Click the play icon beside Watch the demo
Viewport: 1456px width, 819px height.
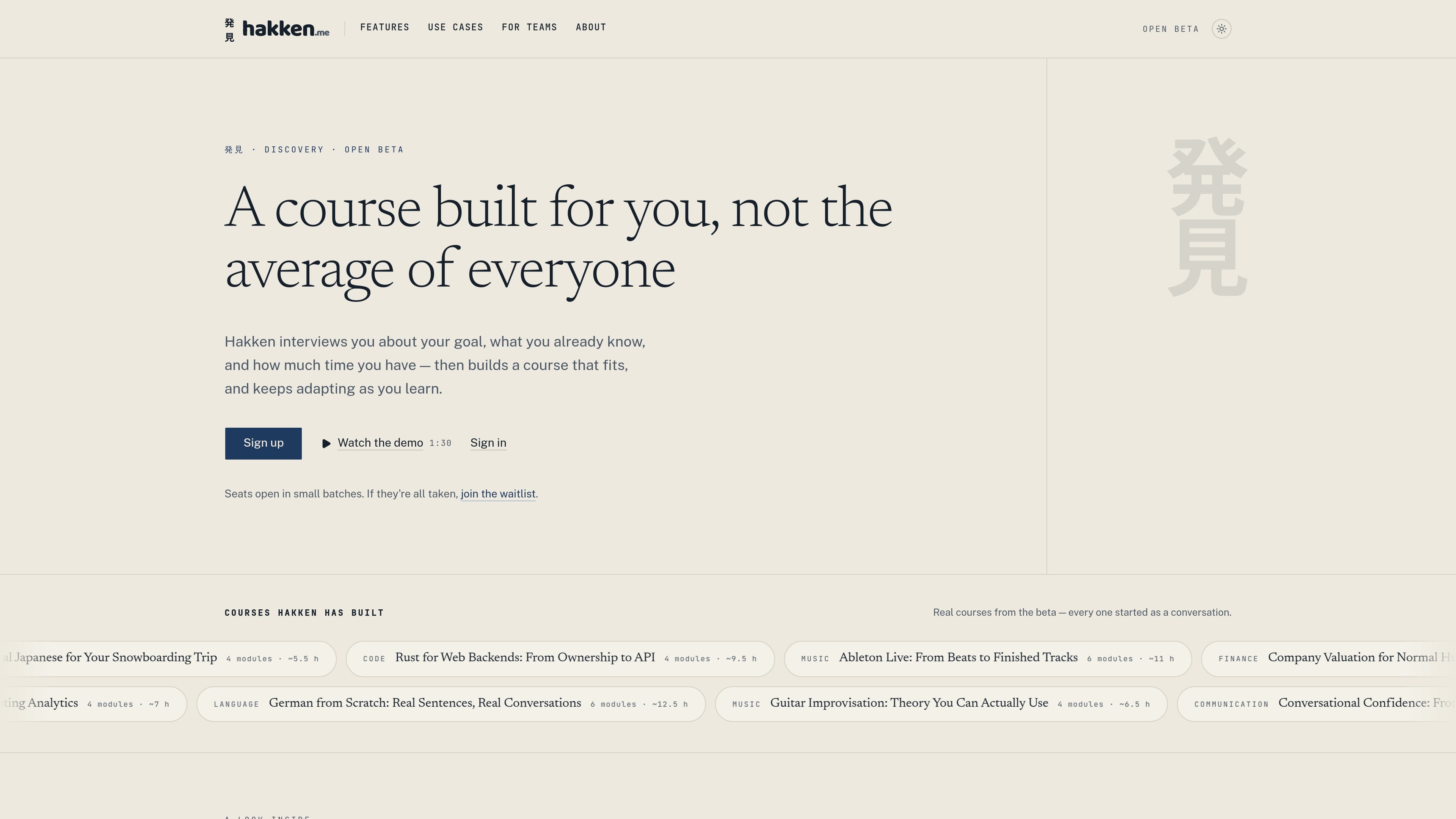(x=326, y=444)
